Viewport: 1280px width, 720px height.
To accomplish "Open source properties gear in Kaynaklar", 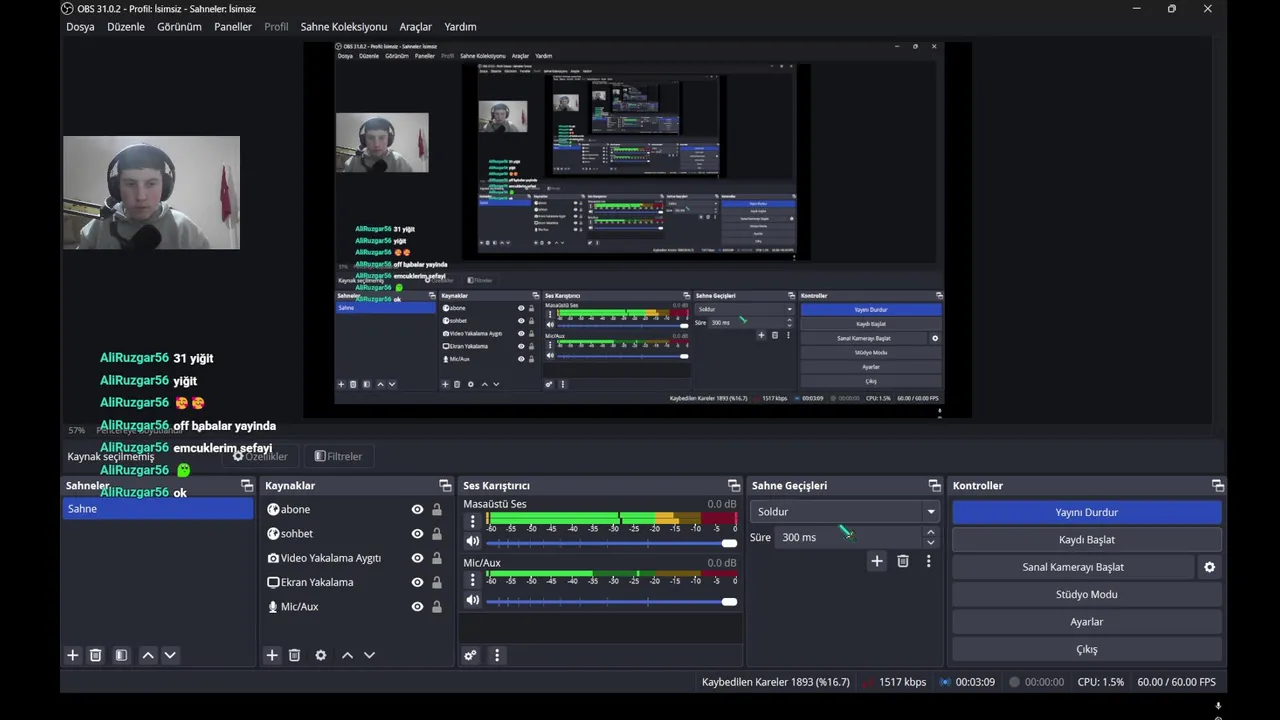I will 321,655.
